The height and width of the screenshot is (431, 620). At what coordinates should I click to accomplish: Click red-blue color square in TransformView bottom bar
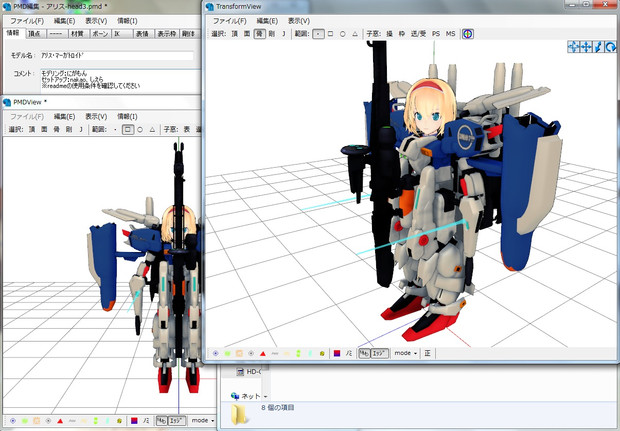pyautogui.click(x=337, y=353)
